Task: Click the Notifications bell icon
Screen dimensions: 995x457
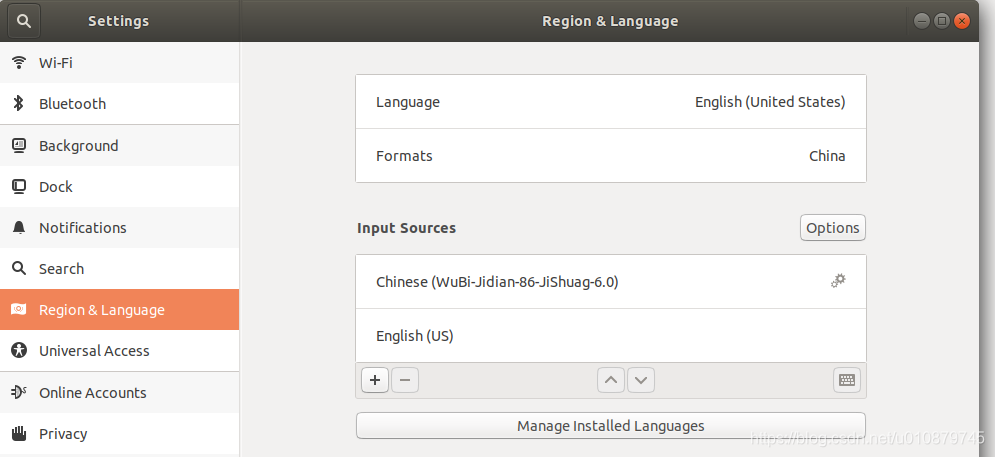Action: (19, 227)
